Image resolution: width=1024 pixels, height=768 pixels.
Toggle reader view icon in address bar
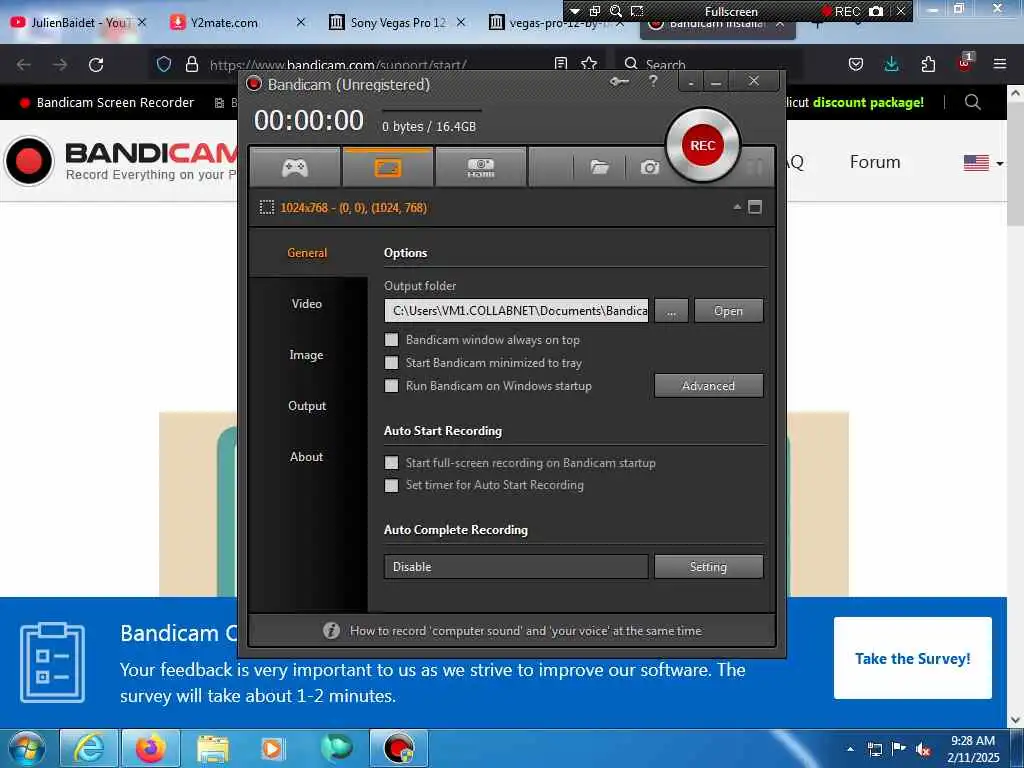(x=560, y=64)
